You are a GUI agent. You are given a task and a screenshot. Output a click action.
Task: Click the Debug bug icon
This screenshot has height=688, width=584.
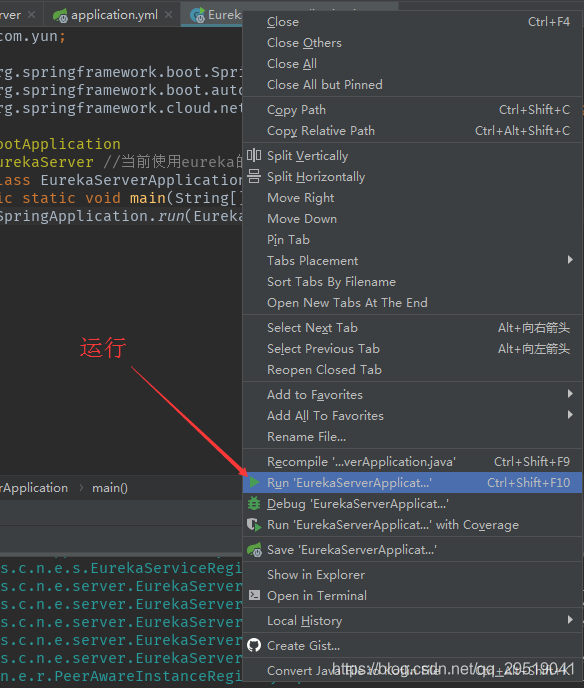pyautogui.click(x=254, y=503)
